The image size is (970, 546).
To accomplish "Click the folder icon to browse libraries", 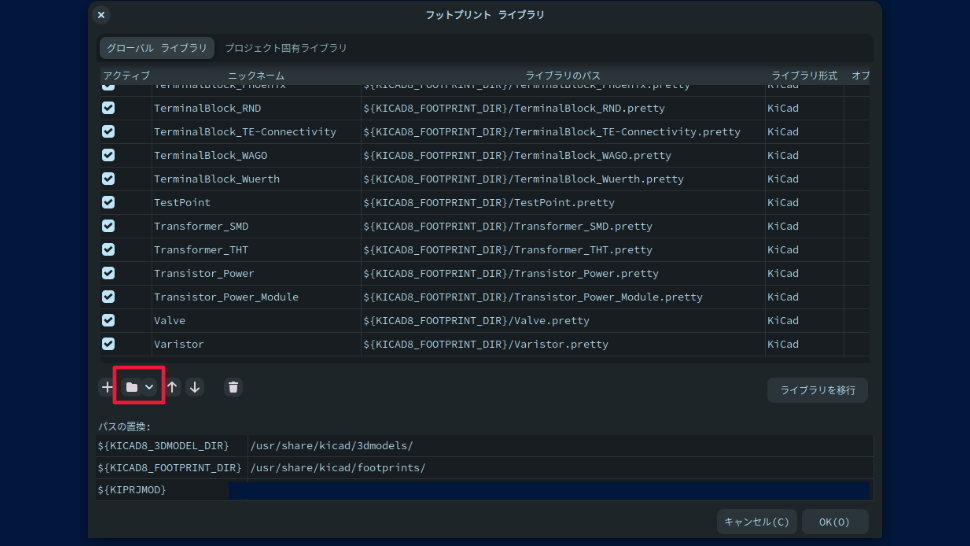I will coord(131,387).
